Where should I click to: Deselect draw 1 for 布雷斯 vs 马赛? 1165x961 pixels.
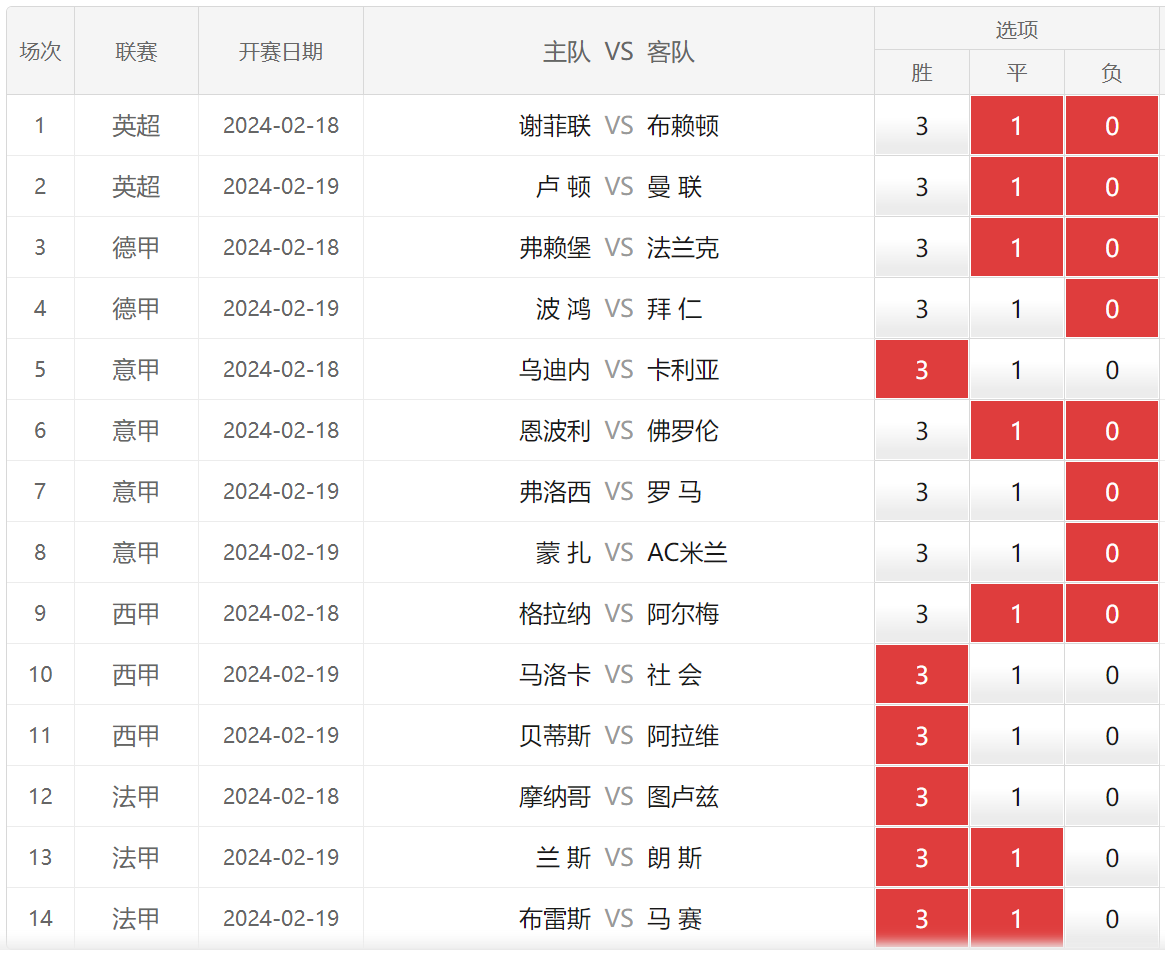[x=1016, y=918]
